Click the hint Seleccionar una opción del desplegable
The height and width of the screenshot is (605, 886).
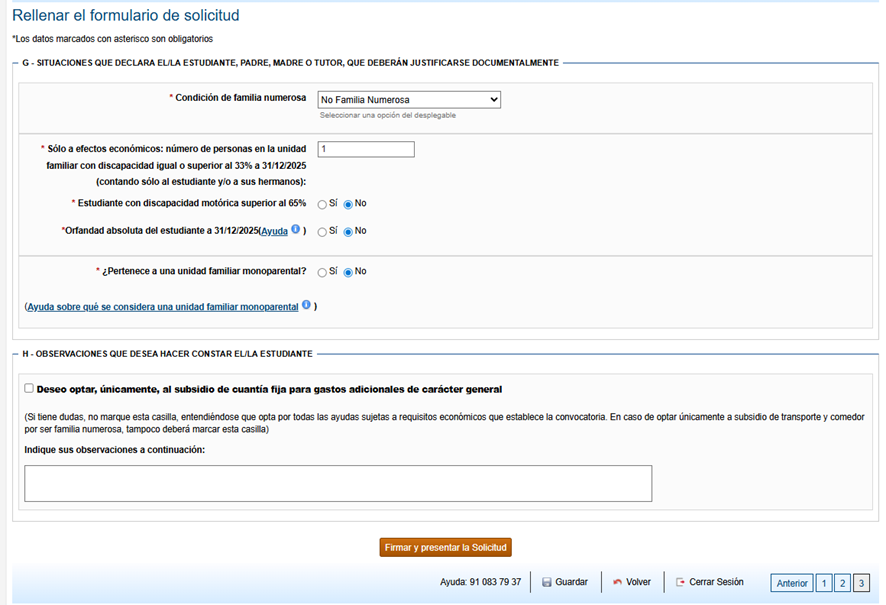(x=388, y=115)
